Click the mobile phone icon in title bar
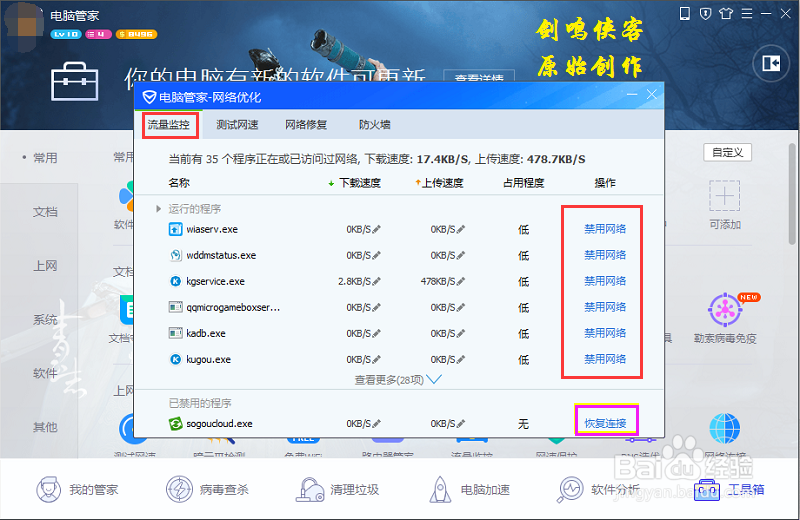 click(x=685, y=14)
